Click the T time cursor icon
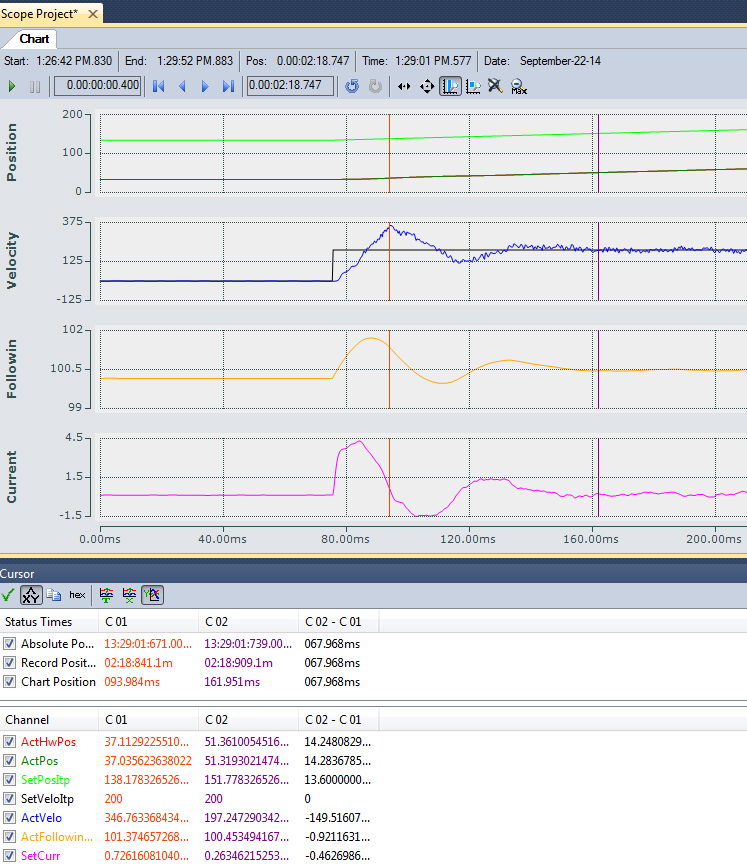Viewport: 747px width, 867px height. 106,595
